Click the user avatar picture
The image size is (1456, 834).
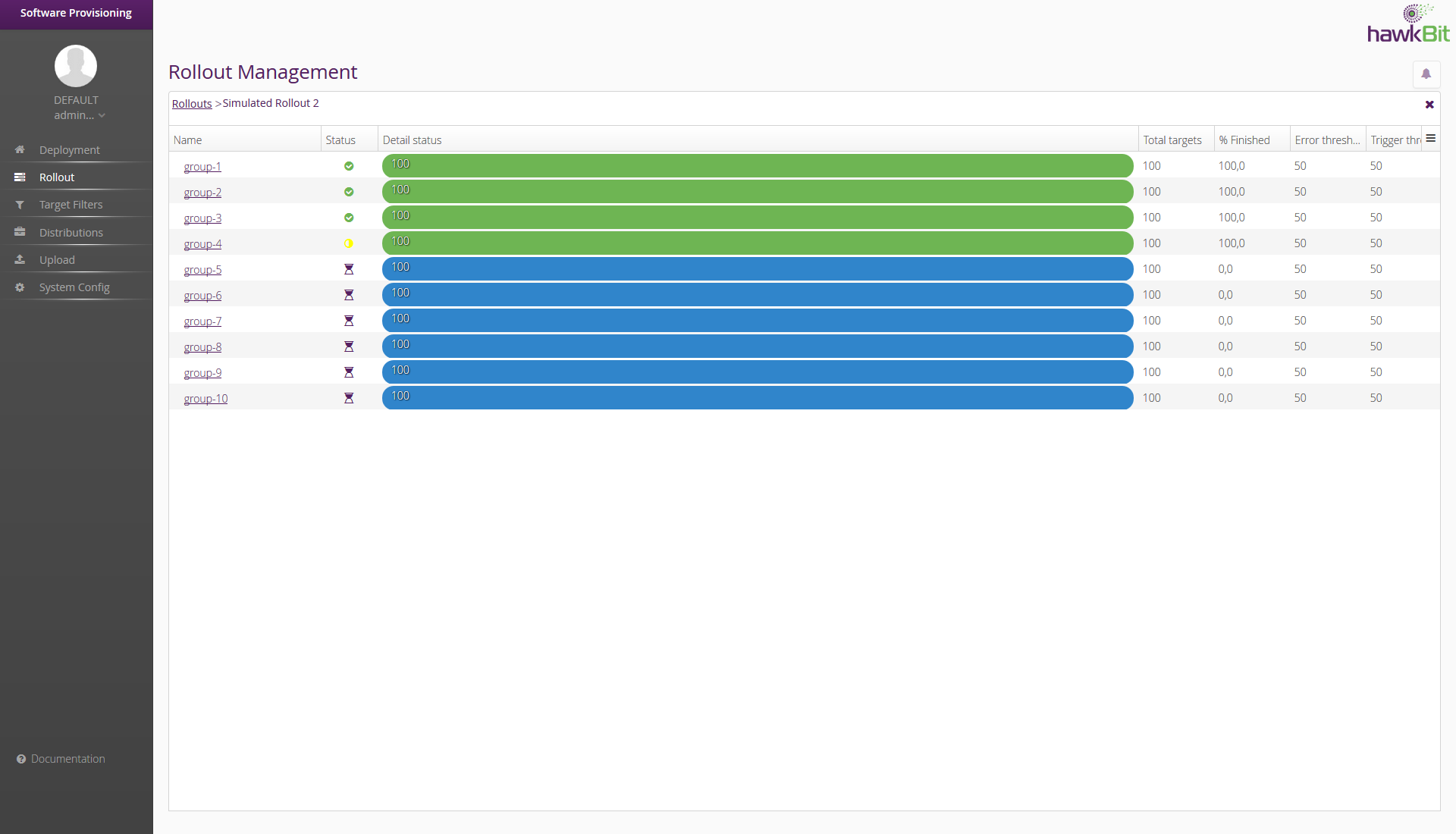coord(76,66)
